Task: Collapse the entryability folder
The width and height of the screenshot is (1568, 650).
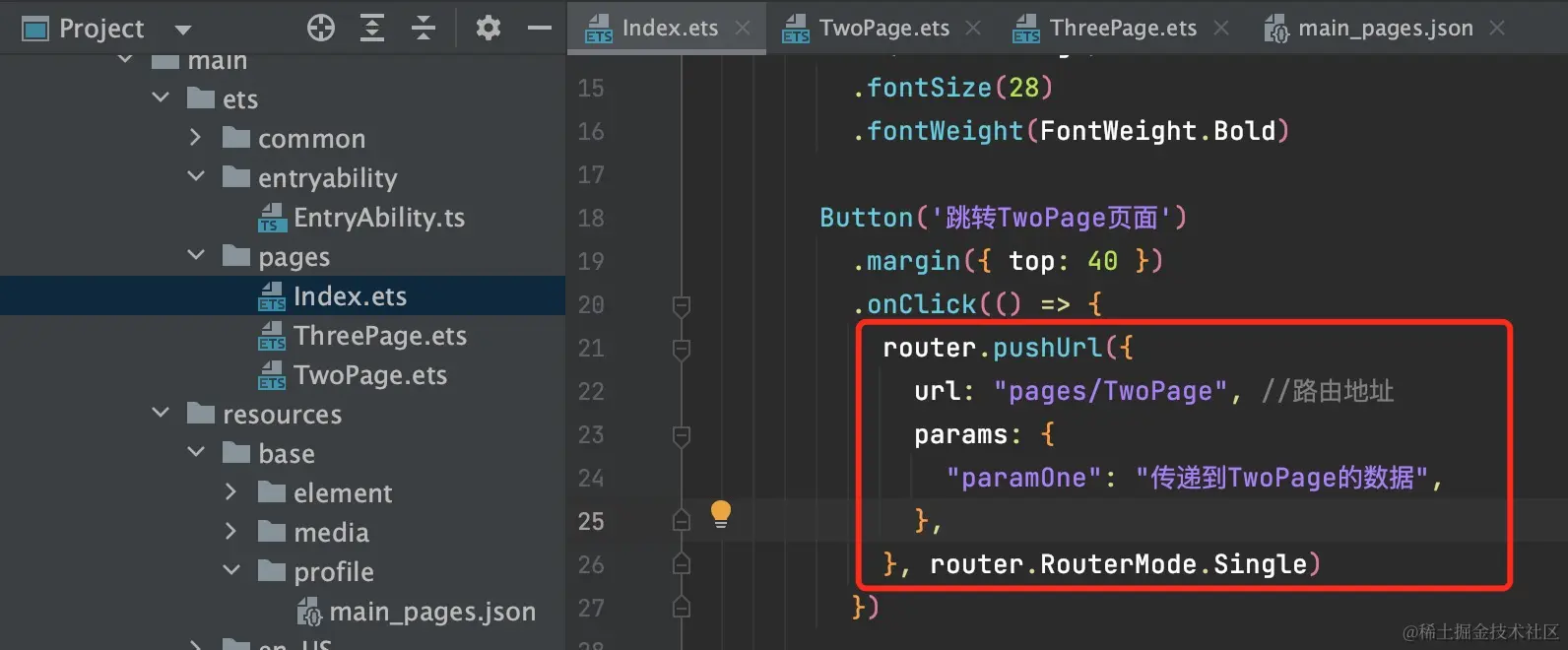Action: [196, 176]
